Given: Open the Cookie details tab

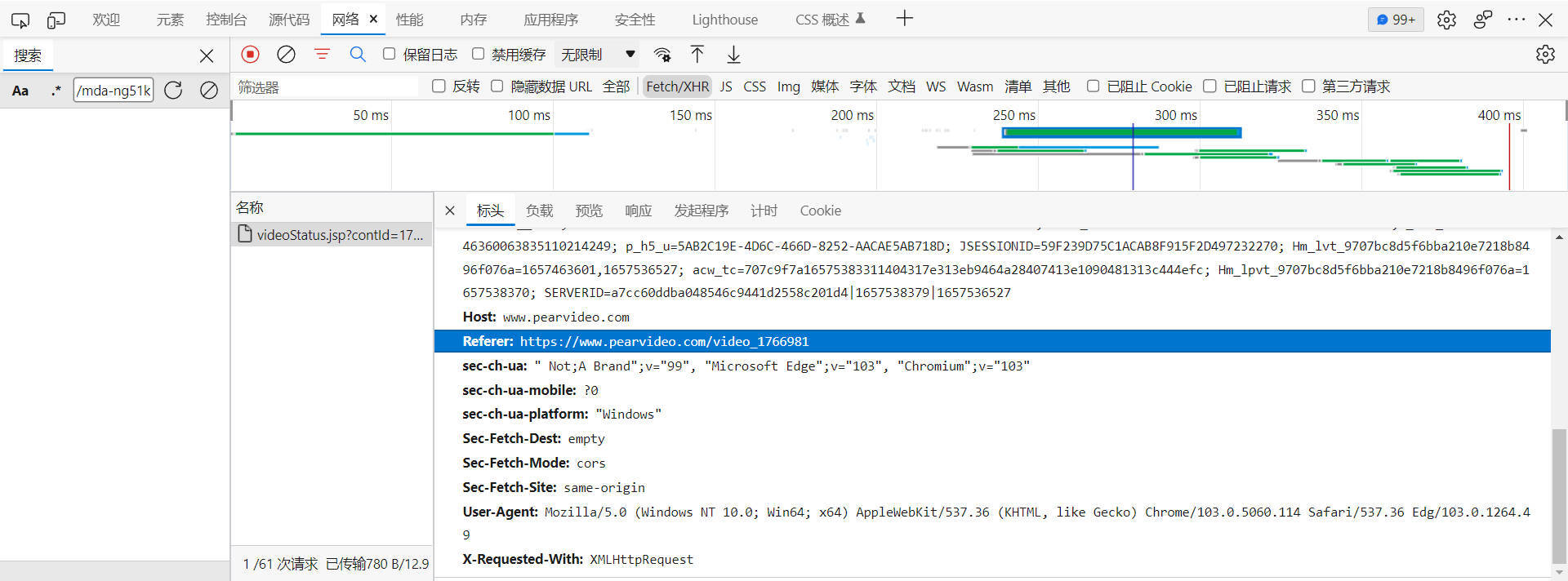Looking at the screenshot, I should click(x=820, y=211).
